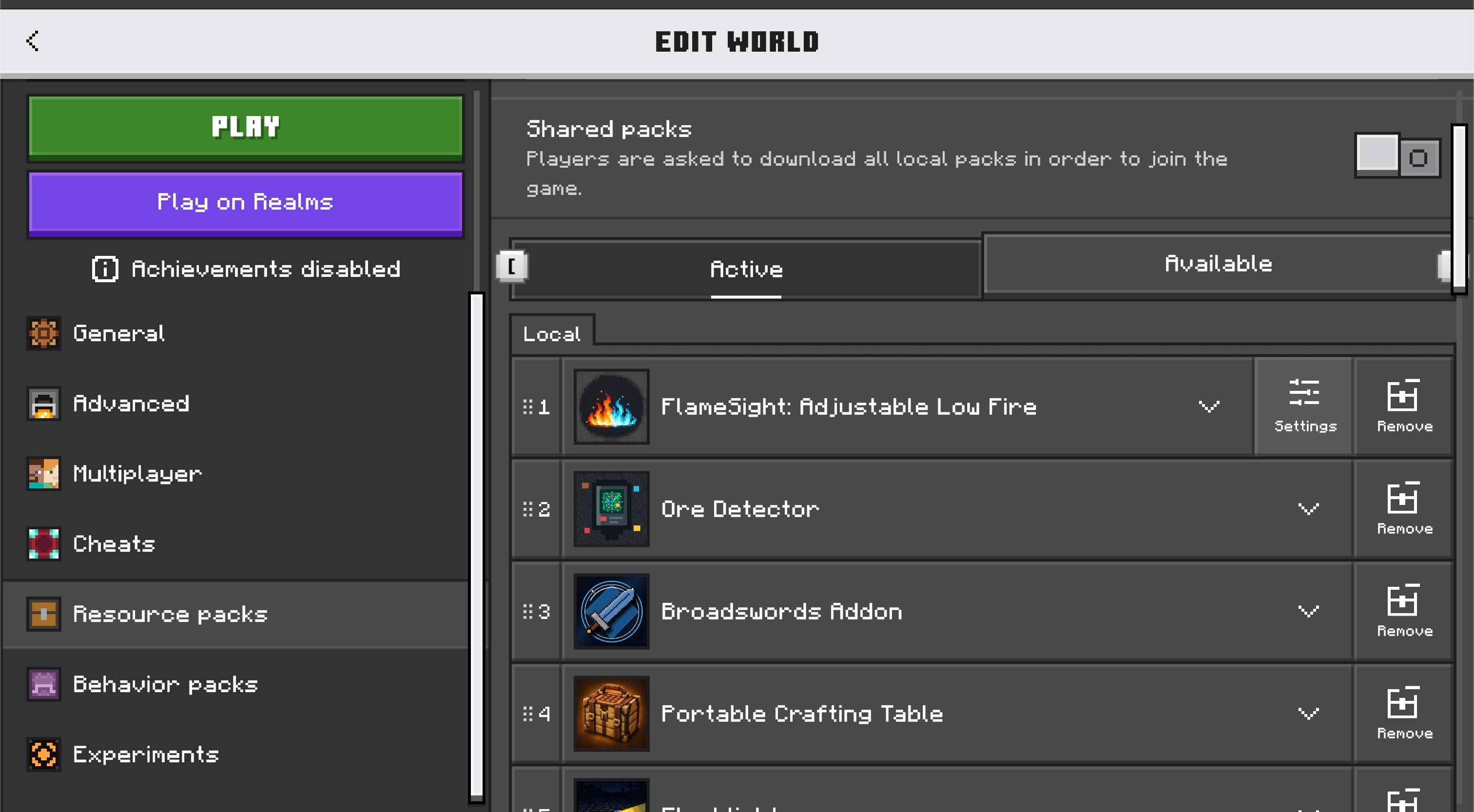Click the Achievements disabled notice text
Viewport: 1474px width, 812px height.
pyautogui.click(x=266, y=269)
